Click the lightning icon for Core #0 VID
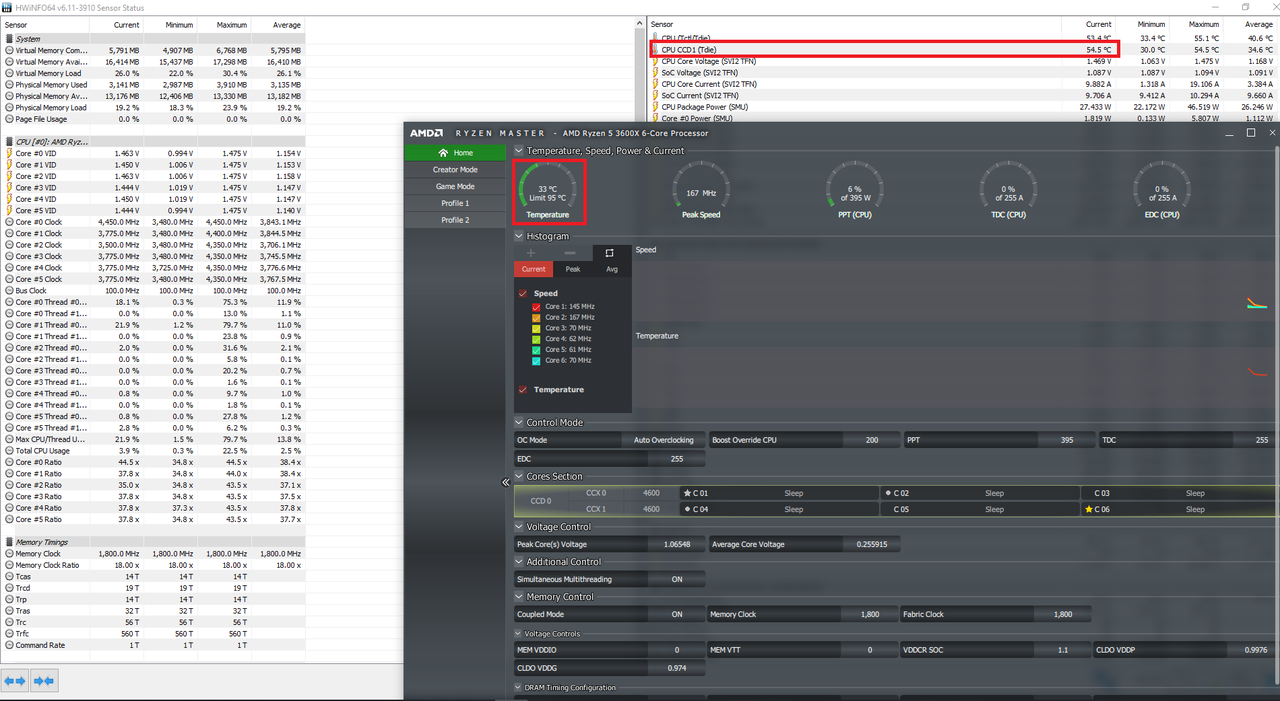This screenshot has width=1280, height=701. [x=10, y=154]
